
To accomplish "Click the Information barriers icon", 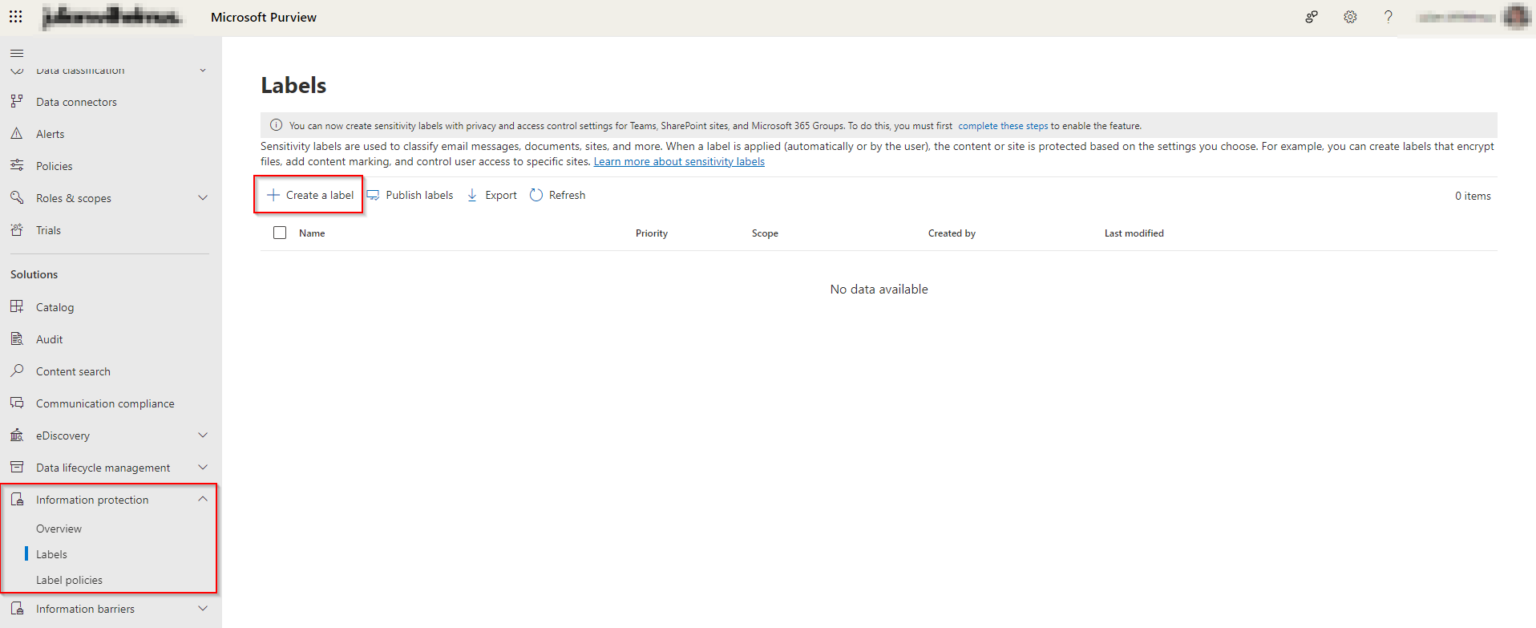I will (x=17, y=609).
